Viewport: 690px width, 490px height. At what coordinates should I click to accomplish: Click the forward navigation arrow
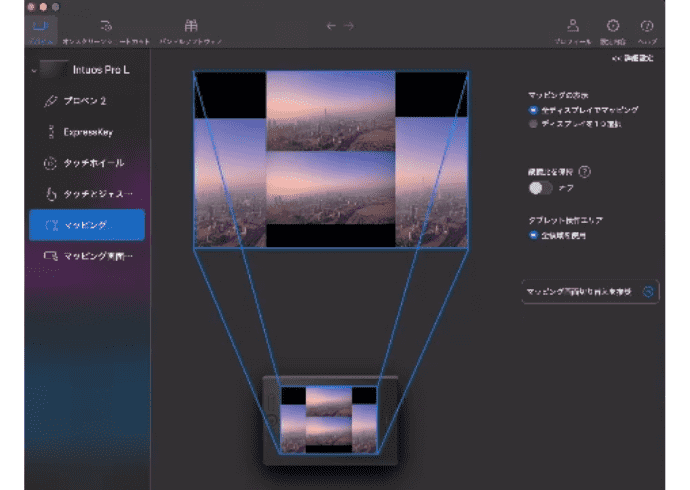click(x=349, y=26)
